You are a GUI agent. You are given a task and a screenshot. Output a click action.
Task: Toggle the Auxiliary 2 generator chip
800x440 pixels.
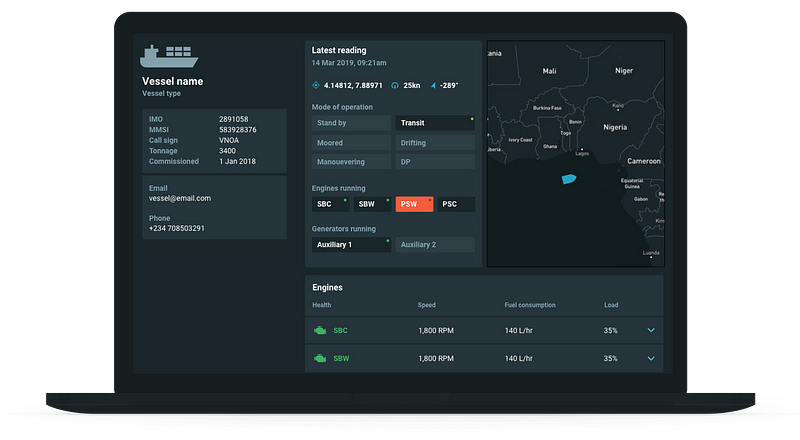click(435, 245)
